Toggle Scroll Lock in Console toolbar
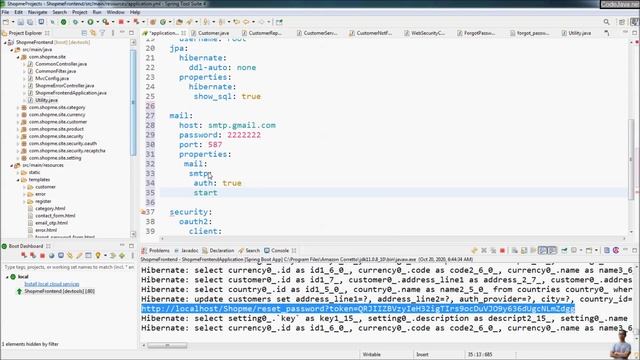 [x=524, y=251]
